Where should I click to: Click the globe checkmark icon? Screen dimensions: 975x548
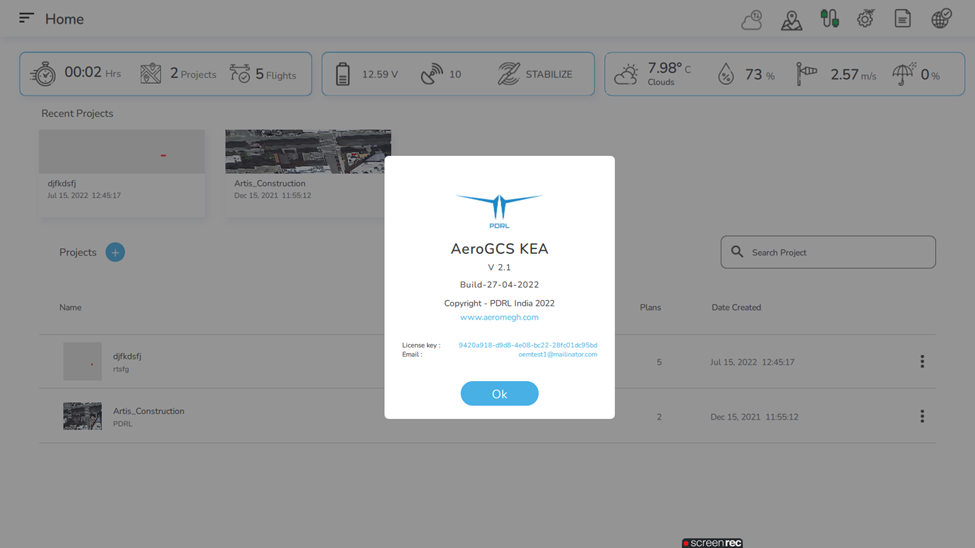(941, 19)
